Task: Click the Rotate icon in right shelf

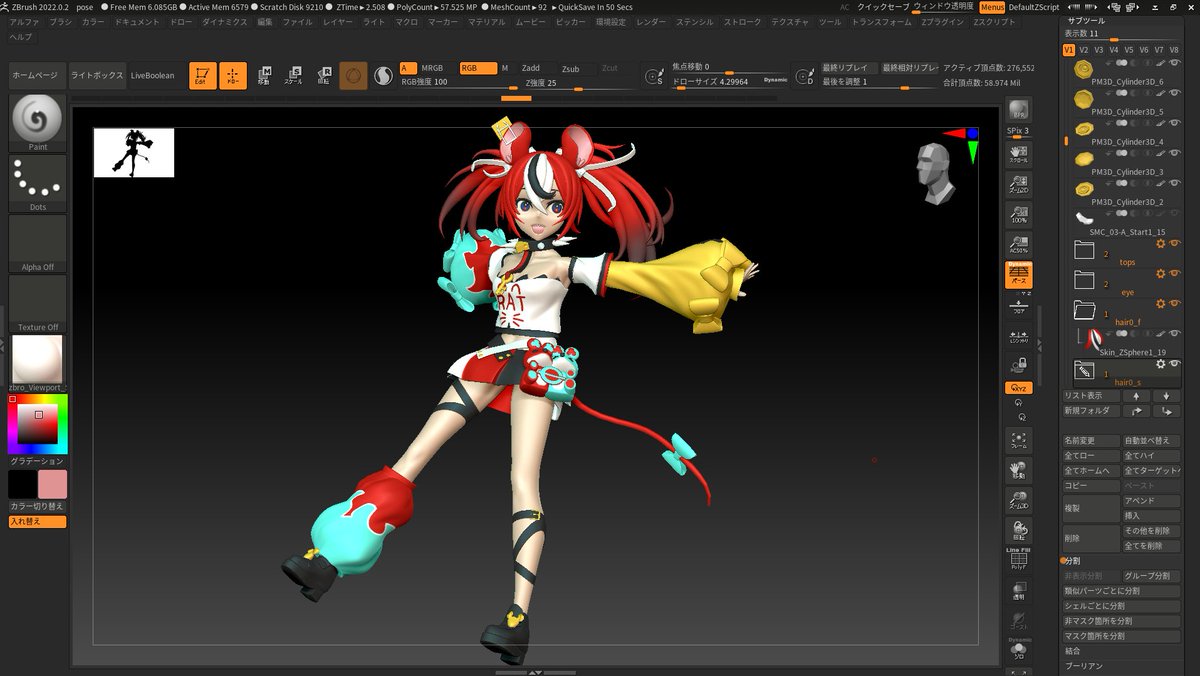Action: pyautogui.click(x=1018, y=531)
